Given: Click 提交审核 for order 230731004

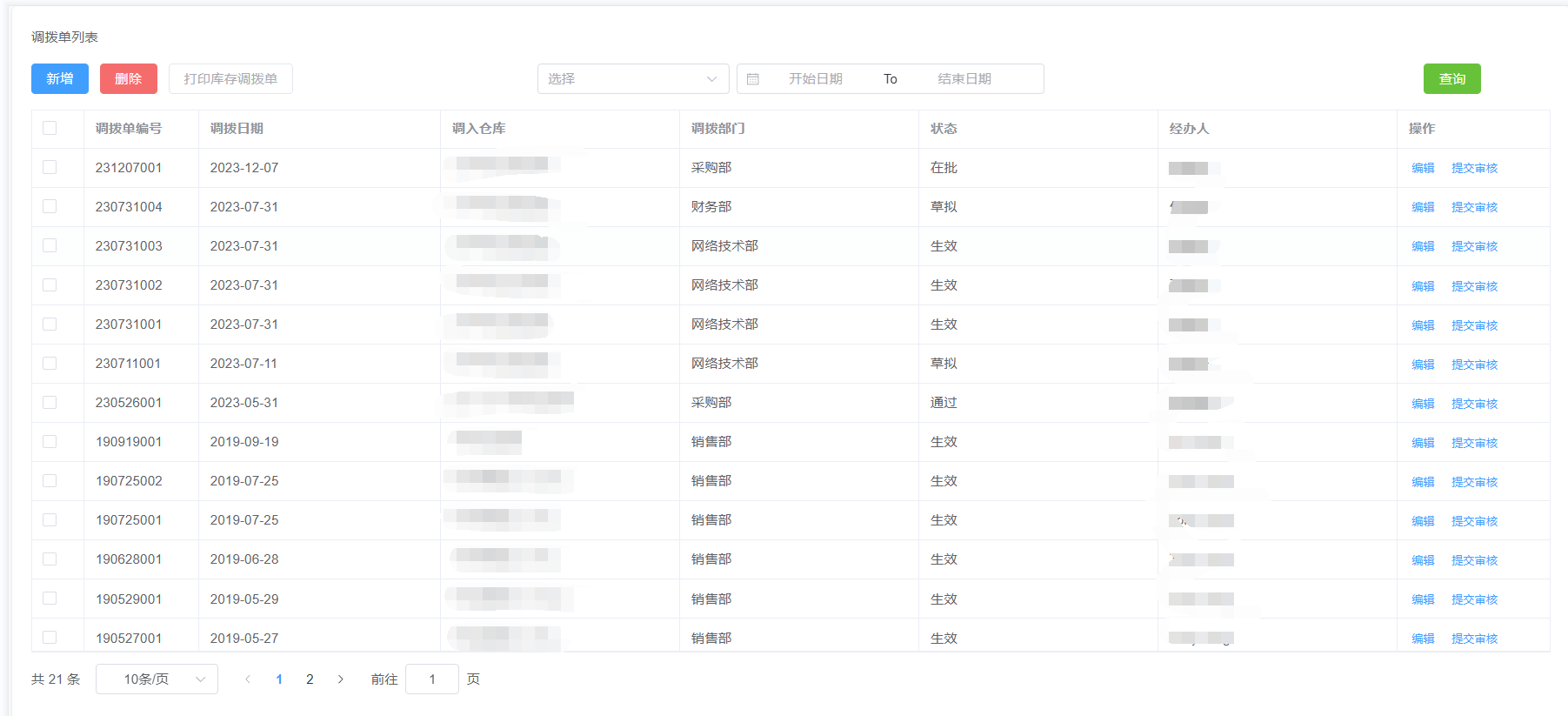Looking at the screenshot, I should 1474,207.
